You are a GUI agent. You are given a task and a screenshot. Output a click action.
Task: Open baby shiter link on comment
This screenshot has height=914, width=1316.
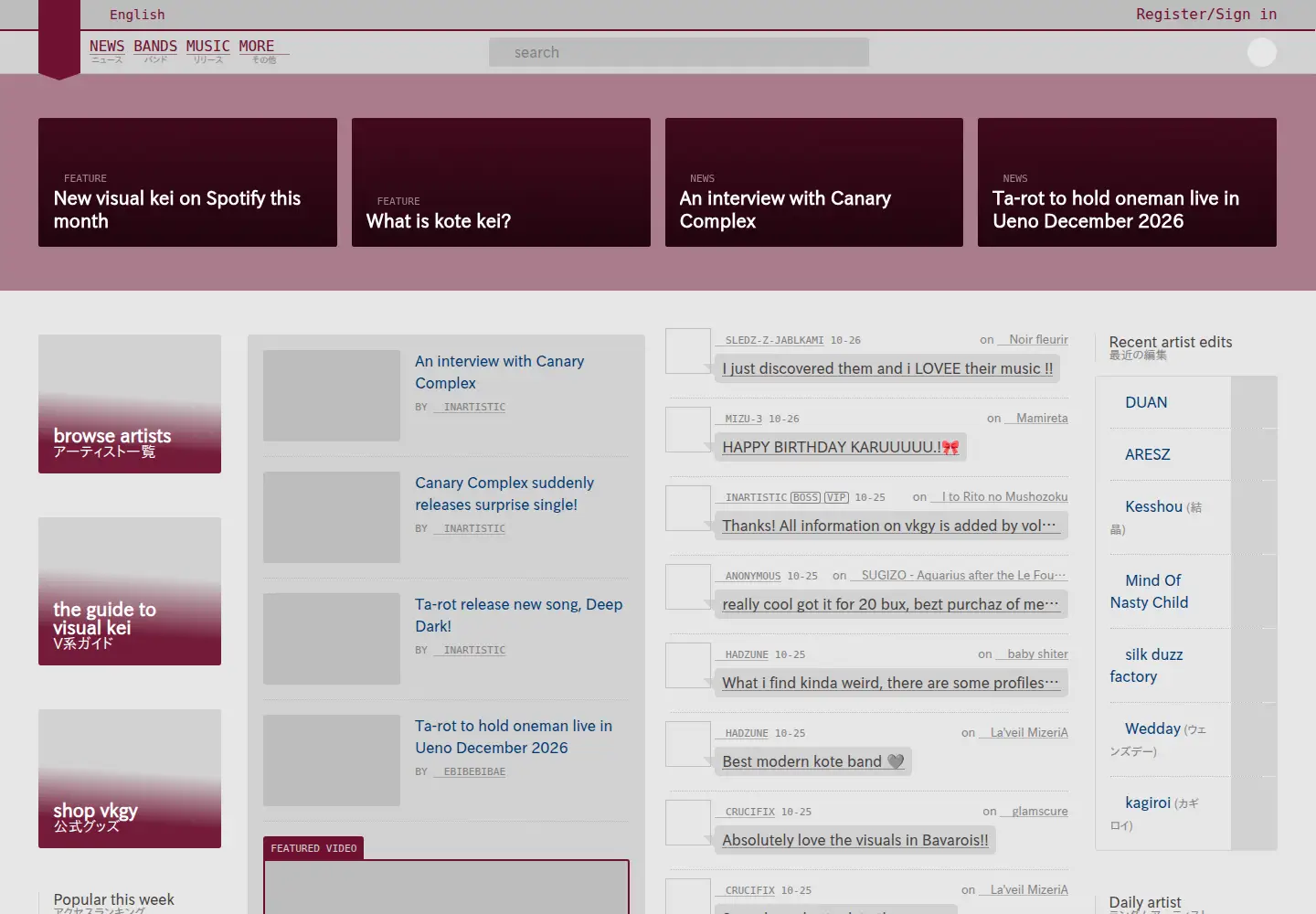(1032, 654)
